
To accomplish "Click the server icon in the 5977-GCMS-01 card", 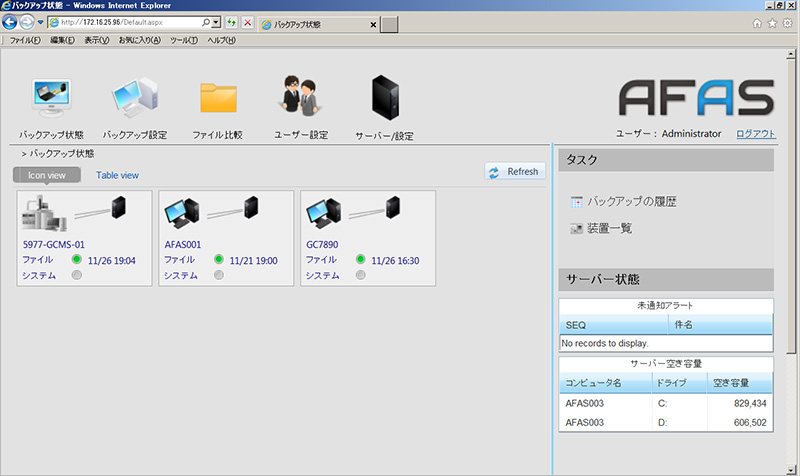I will [x=118, y=207].
